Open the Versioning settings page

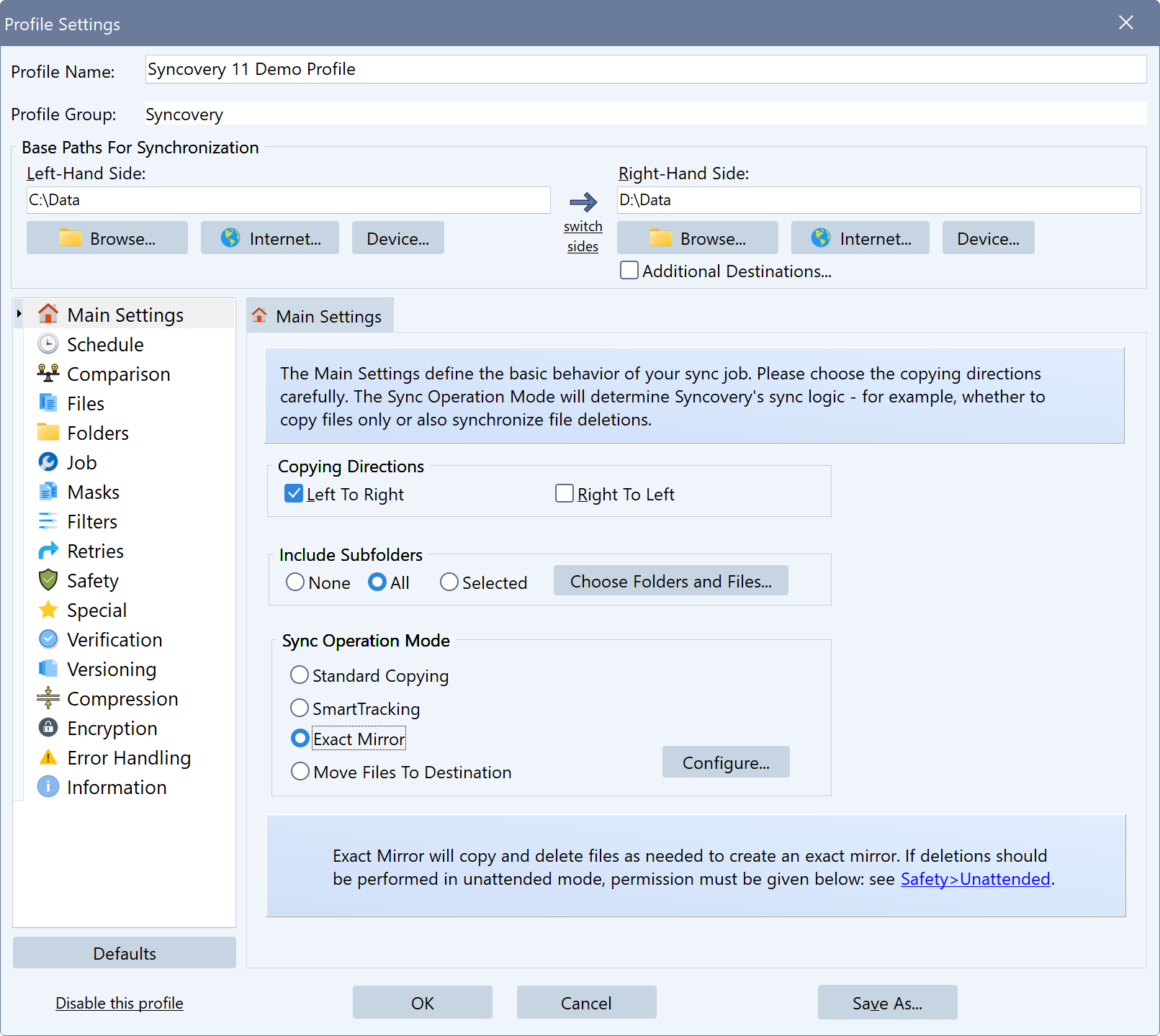110,669
